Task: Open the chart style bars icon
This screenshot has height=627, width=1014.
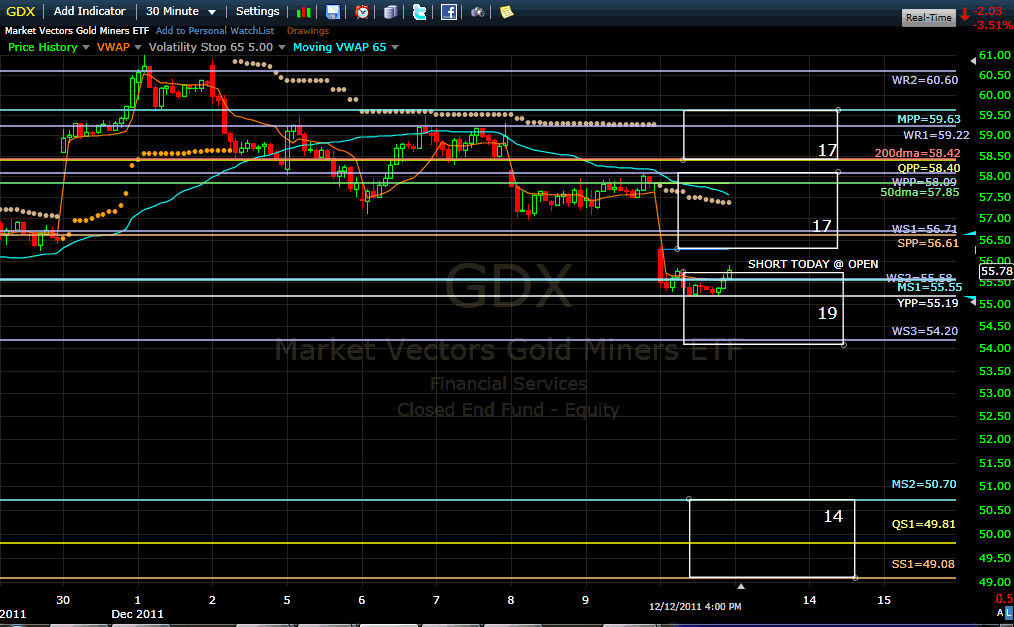Action: pyautogui.click(x=303, y=12)
